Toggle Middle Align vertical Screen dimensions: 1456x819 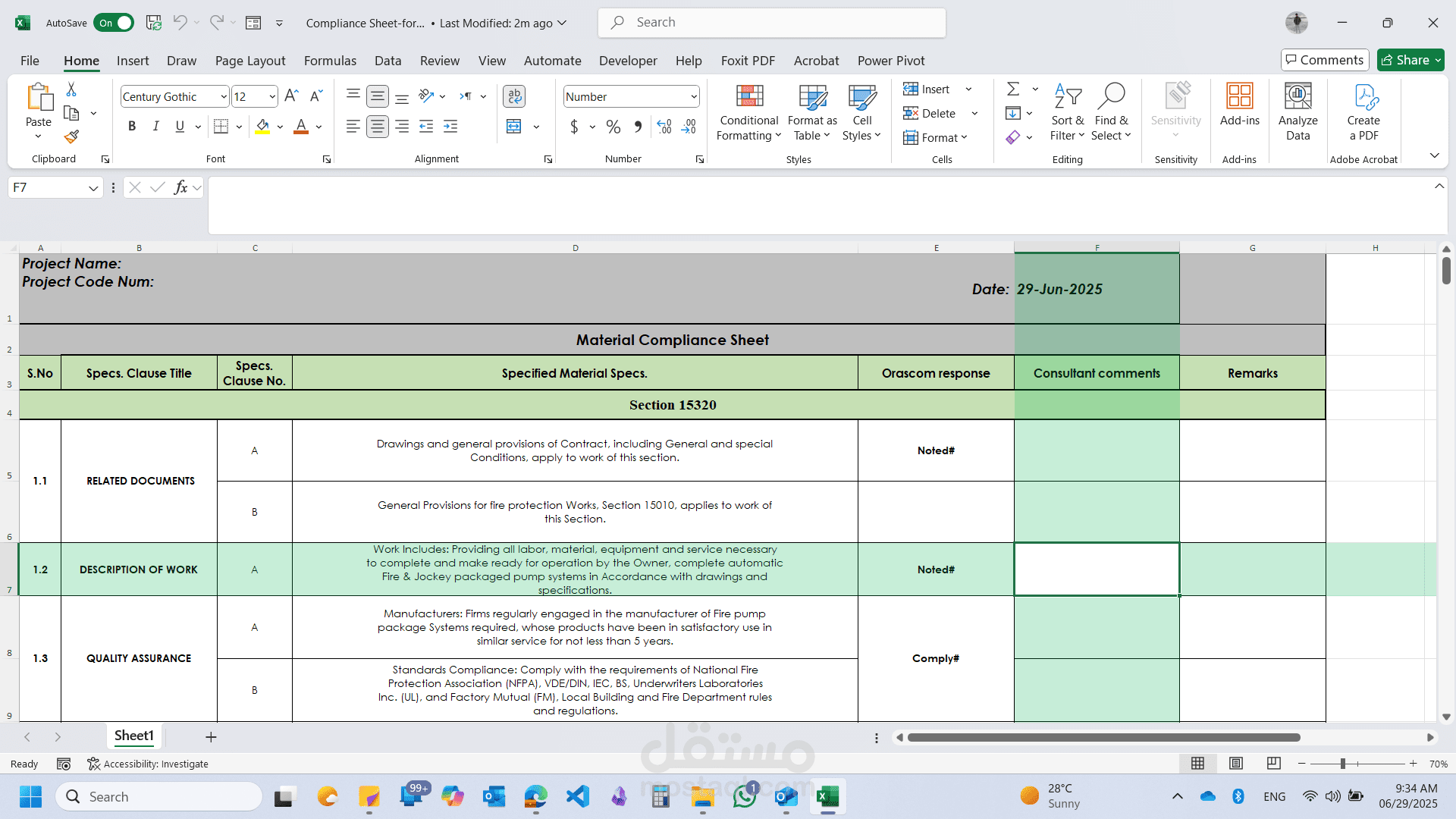(378, 96)
